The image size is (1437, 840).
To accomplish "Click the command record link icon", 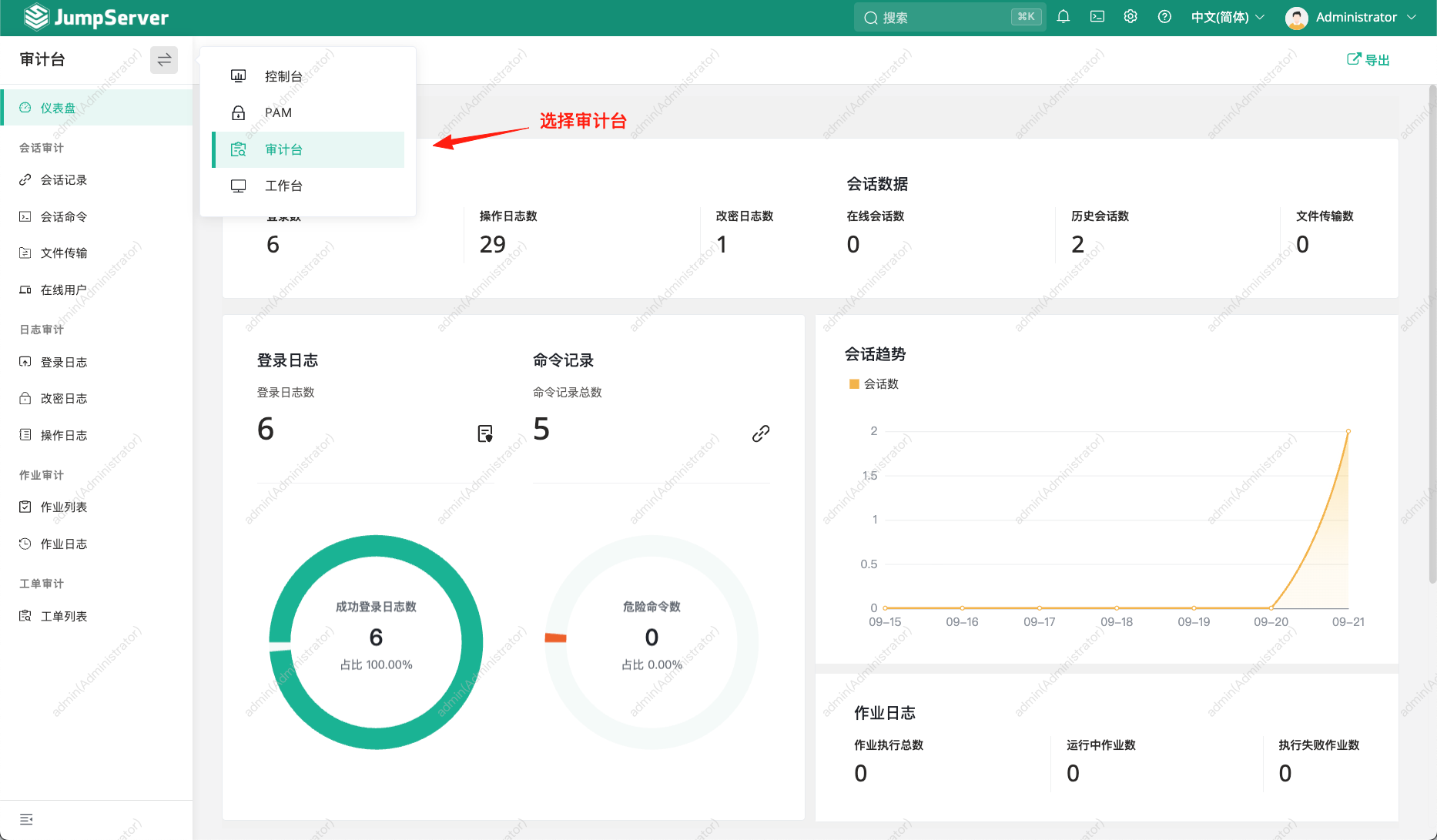I will click(761, 433).
